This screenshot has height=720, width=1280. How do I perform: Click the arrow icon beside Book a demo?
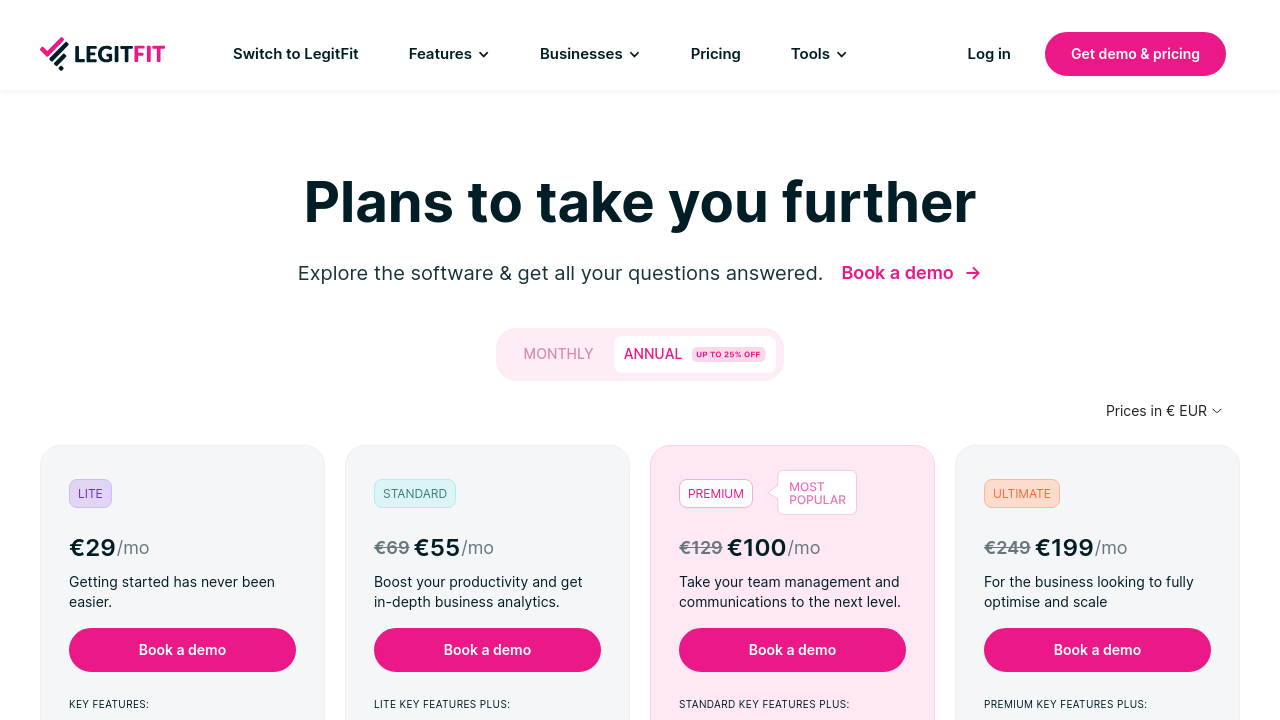click(x=973, y=273)
